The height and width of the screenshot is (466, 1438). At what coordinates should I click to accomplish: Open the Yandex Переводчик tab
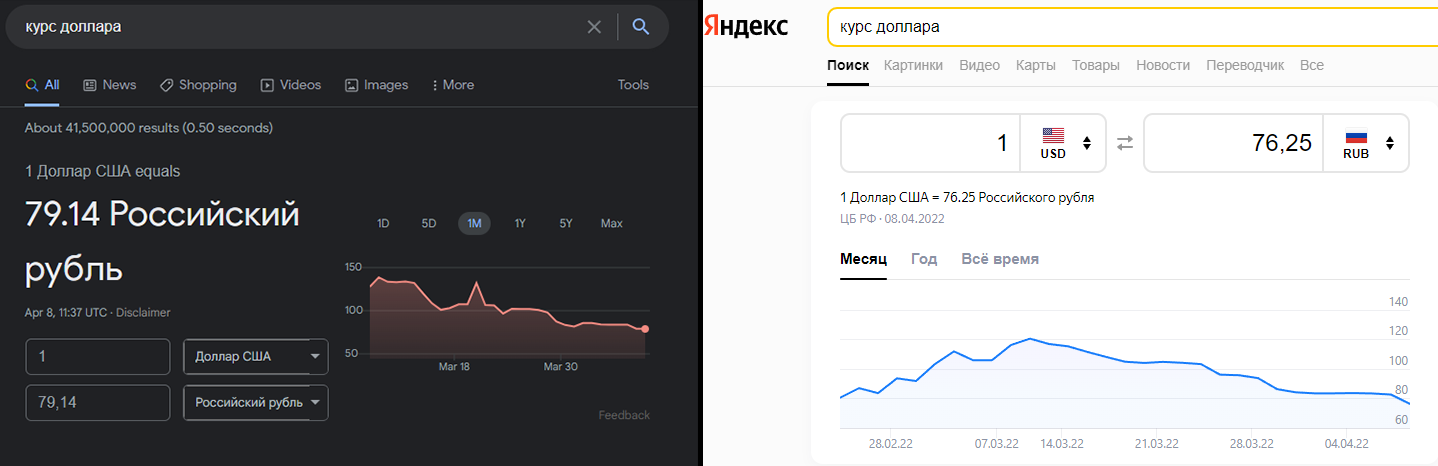click(1245, 65)
